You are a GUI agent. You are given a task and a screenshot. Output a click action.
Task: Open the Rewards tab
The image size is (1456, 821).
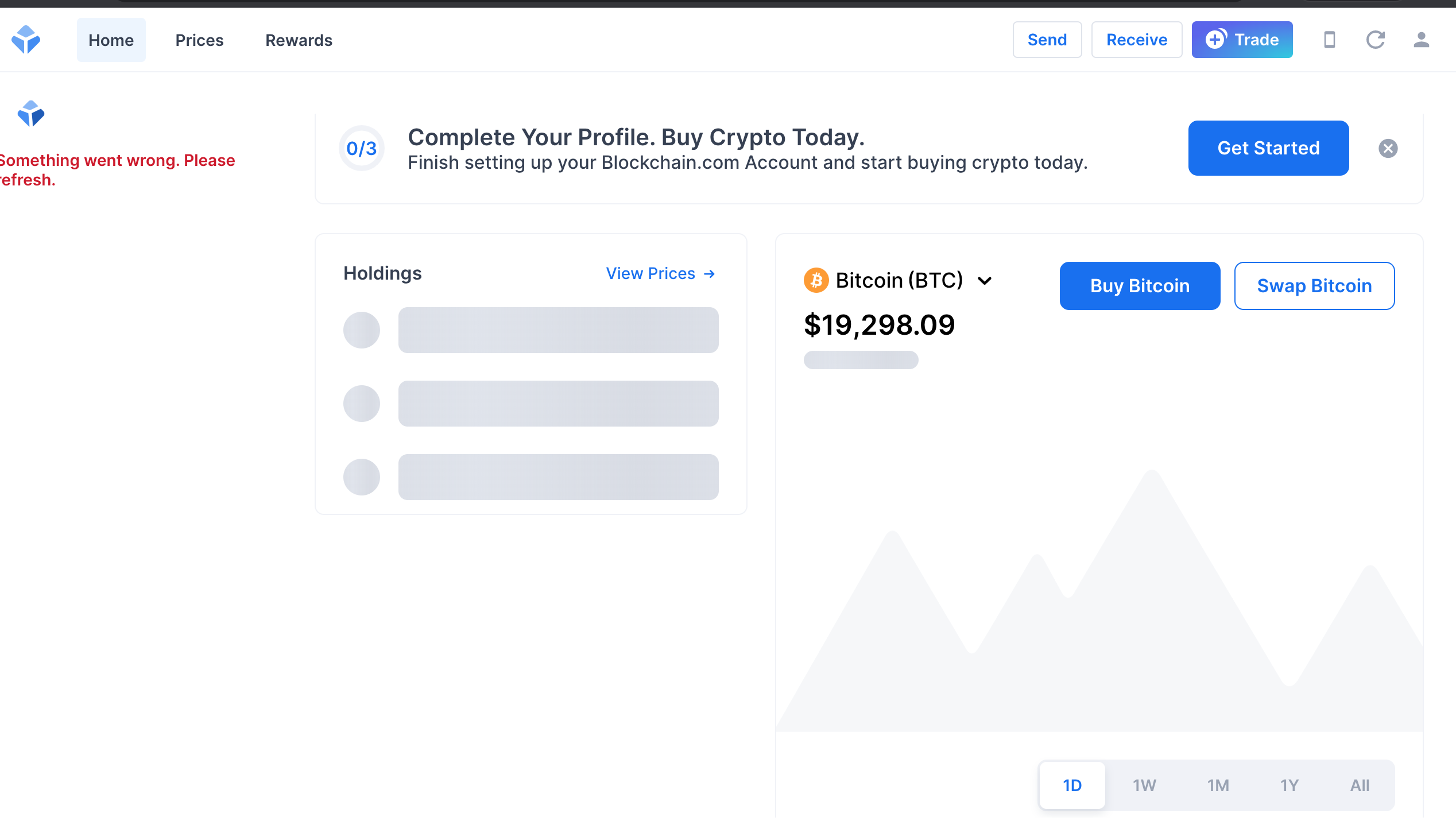point(299,40)
